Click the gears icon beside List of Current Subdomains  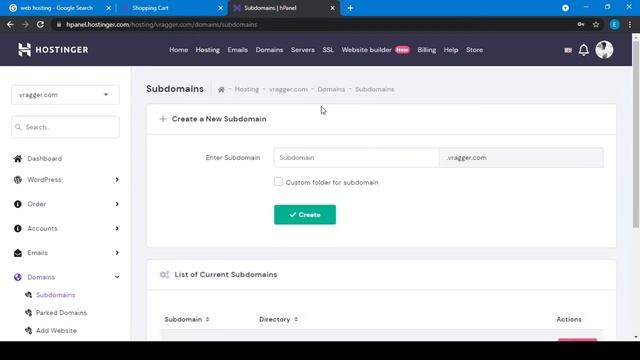pyautogui.click(x=164, y=275)
